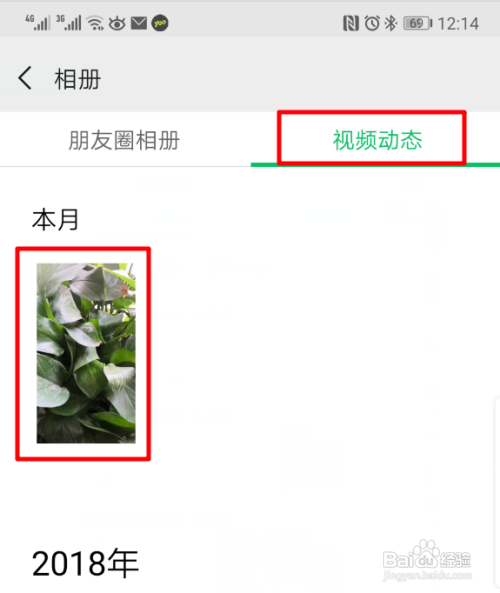Tap the 相册 page title

click(x=78, y=79)
